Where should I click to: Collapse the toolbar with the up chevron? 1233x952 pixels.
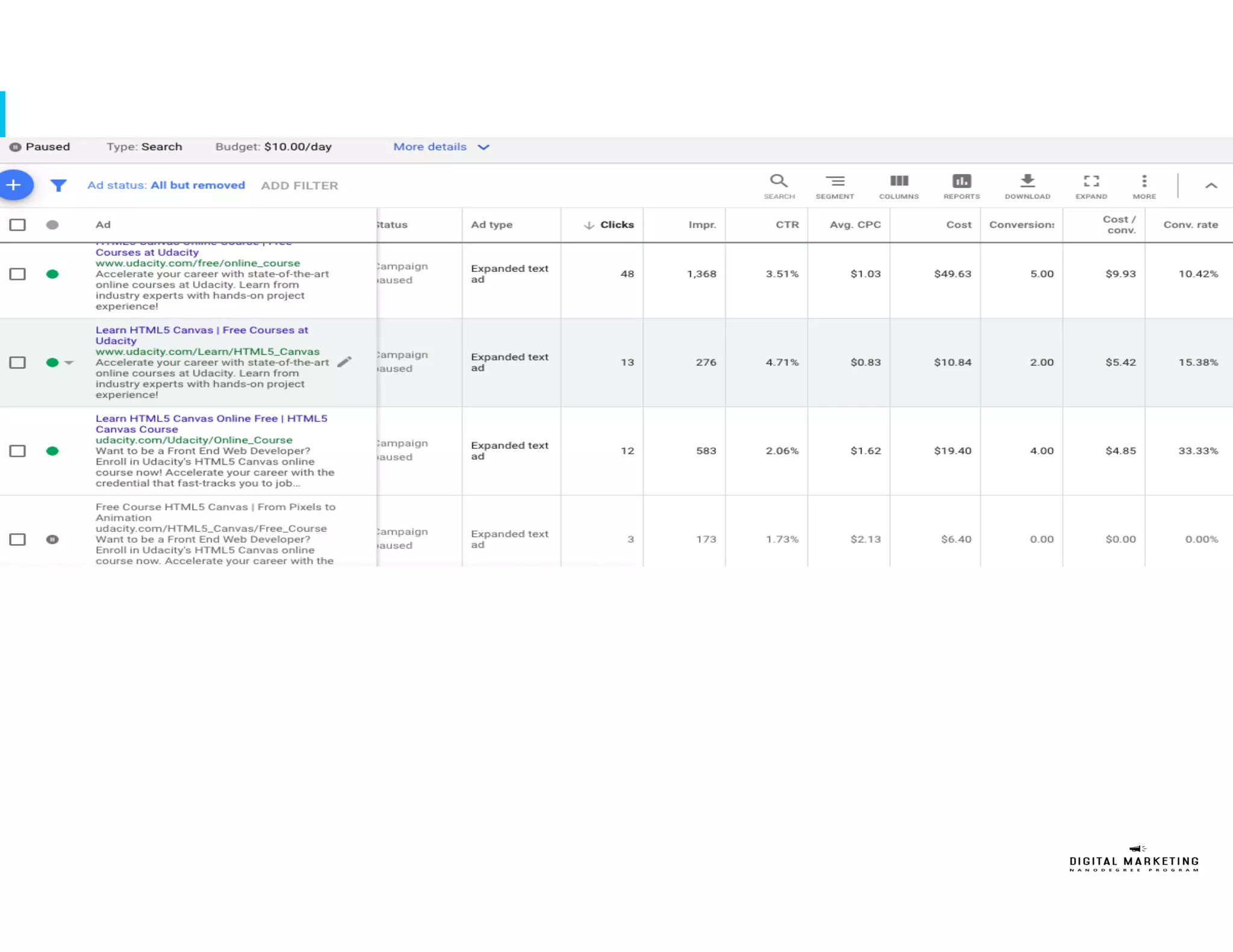point(1211,185)
